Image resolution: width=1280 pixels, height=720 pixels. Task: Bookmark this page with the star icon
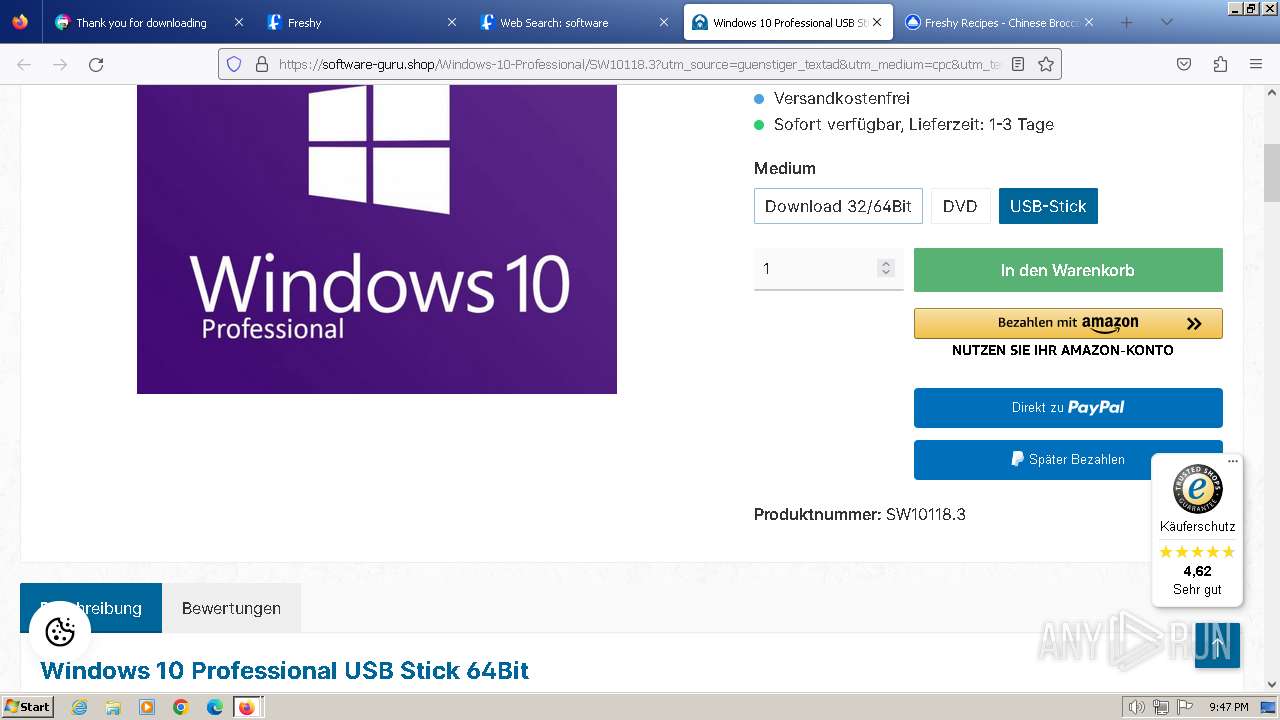pos(1046,64)
